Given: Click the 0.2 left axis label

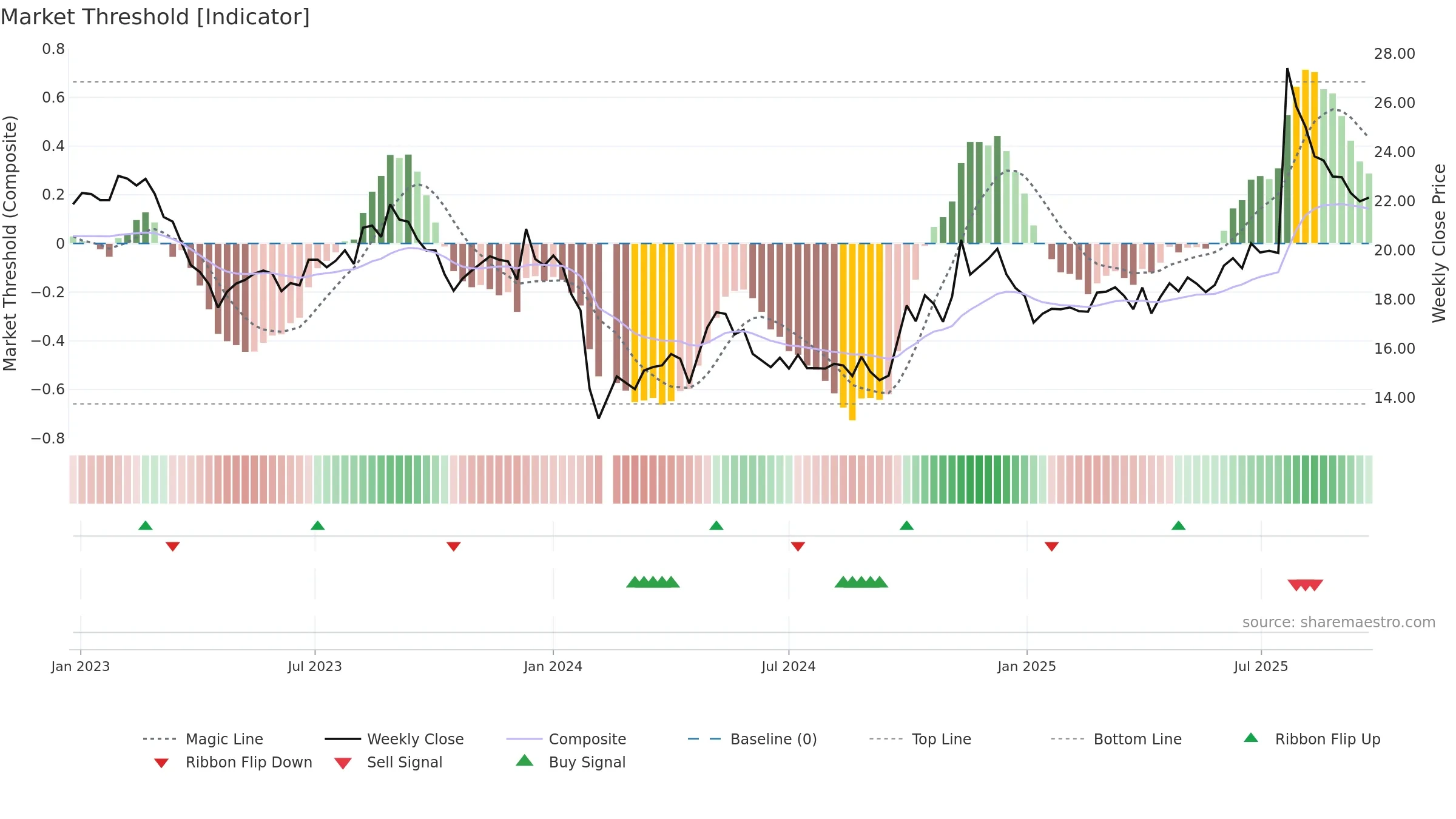Looking at the screenshot, I should [x=53, y=195].
